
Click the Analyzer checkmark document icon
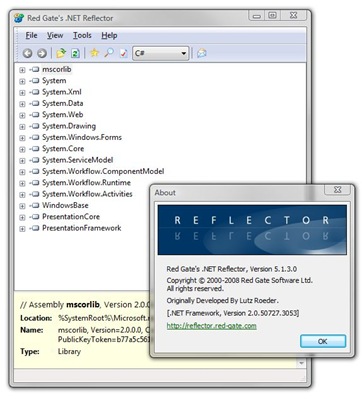pos(123,53)
